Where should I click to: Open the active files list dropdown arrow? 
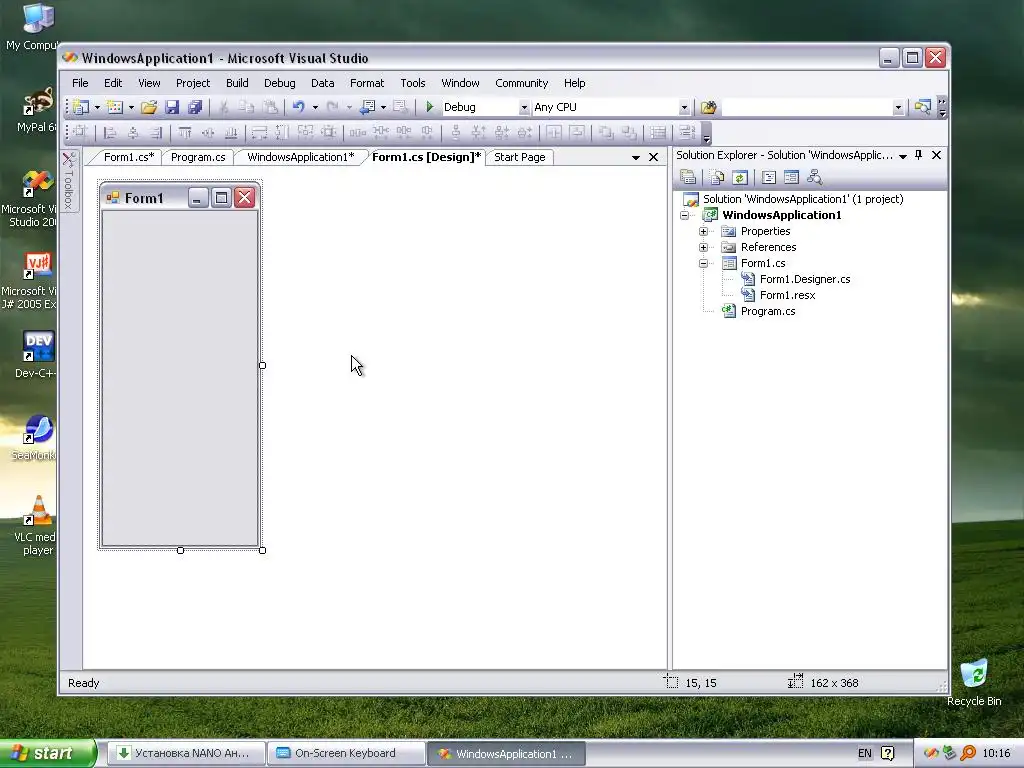(635, 157)
